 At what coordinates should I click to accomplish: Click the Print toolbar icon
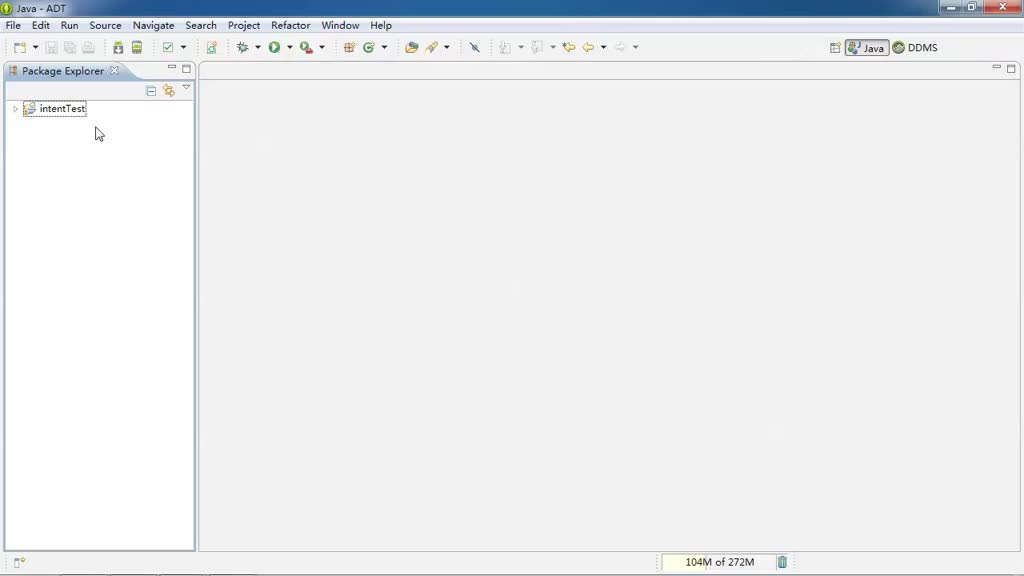89,47
